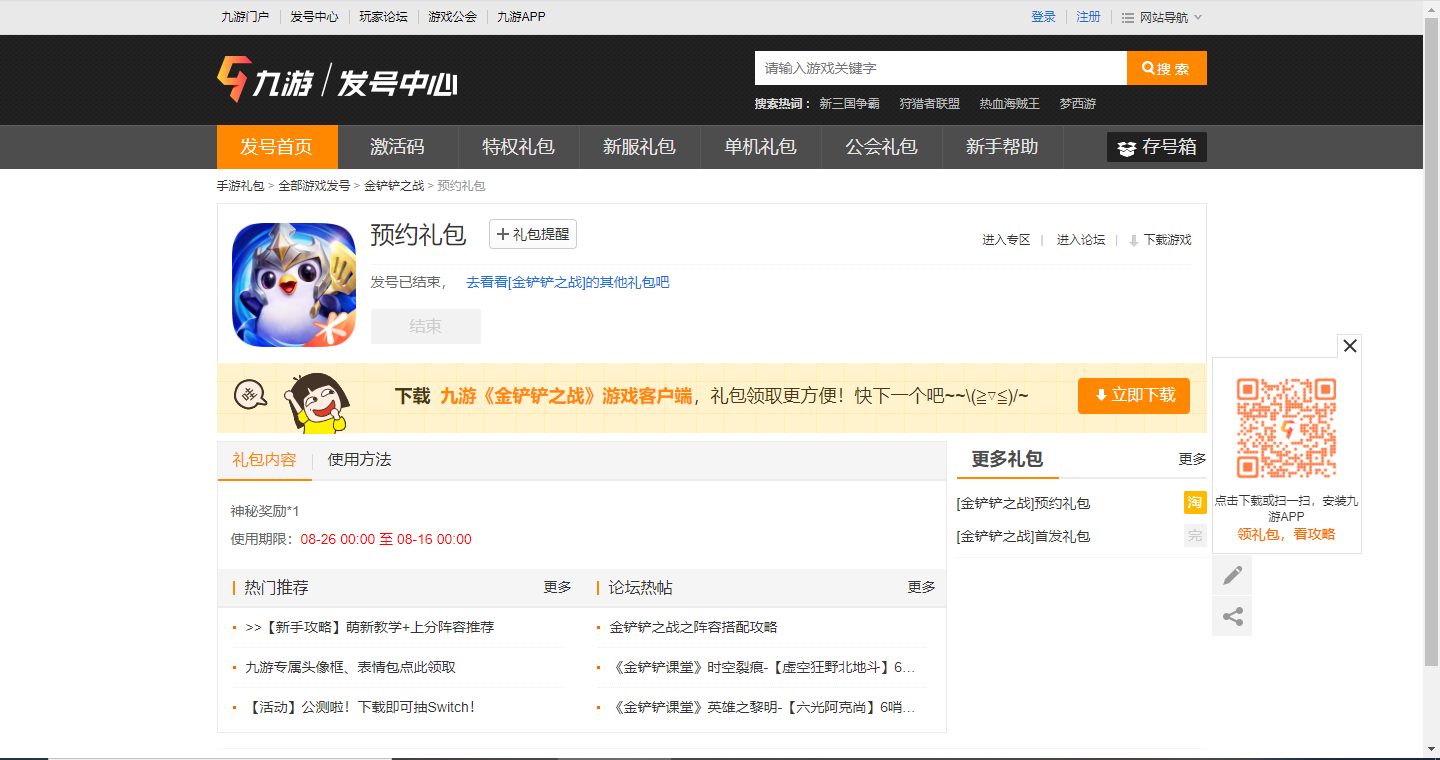Select 特权礼包 in the navigation bar
The width and height of the screenshot is (1440, 760).
(x=518, y=147)
